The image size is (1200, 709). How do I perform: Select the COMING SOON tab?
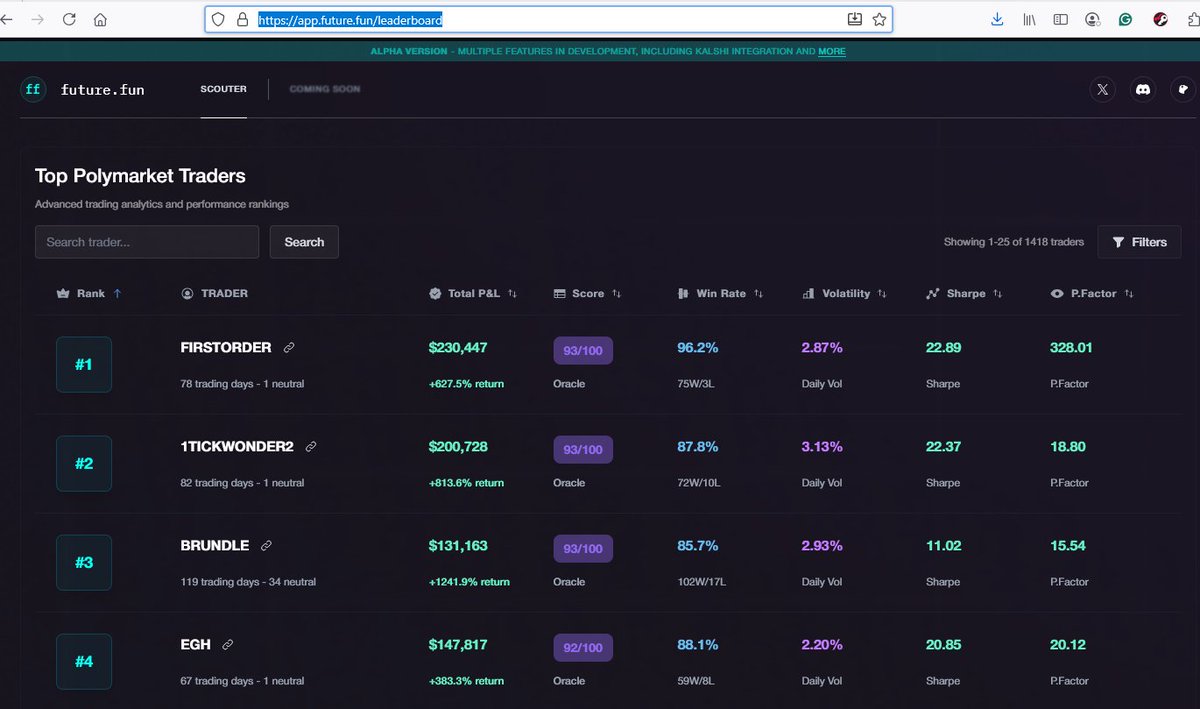[325, 89]
